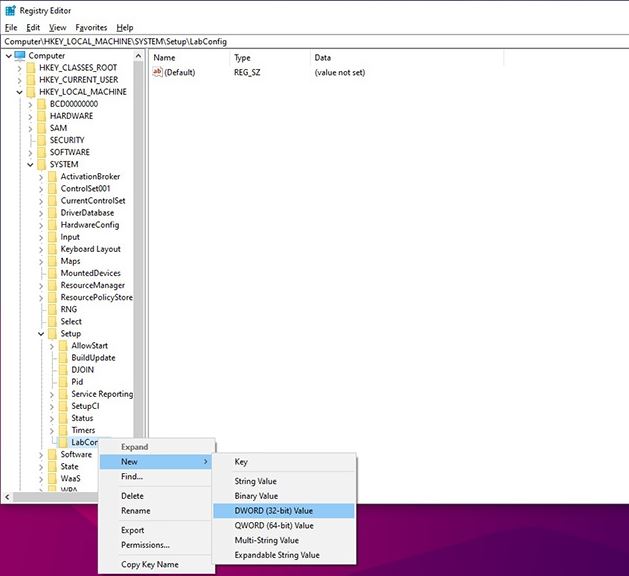Image resolution: width=629 pixels, height=576 pixels.
Task: Choose Key in the New submenu
Action: [284, 462]
